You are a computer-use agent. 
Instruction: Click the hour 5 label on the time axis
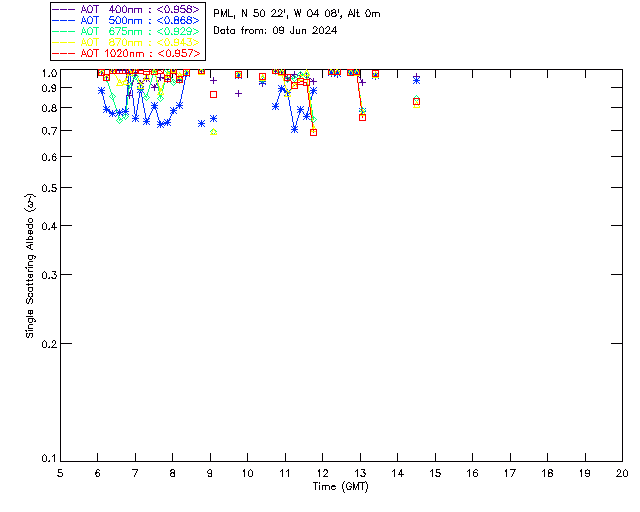(60, 473)
